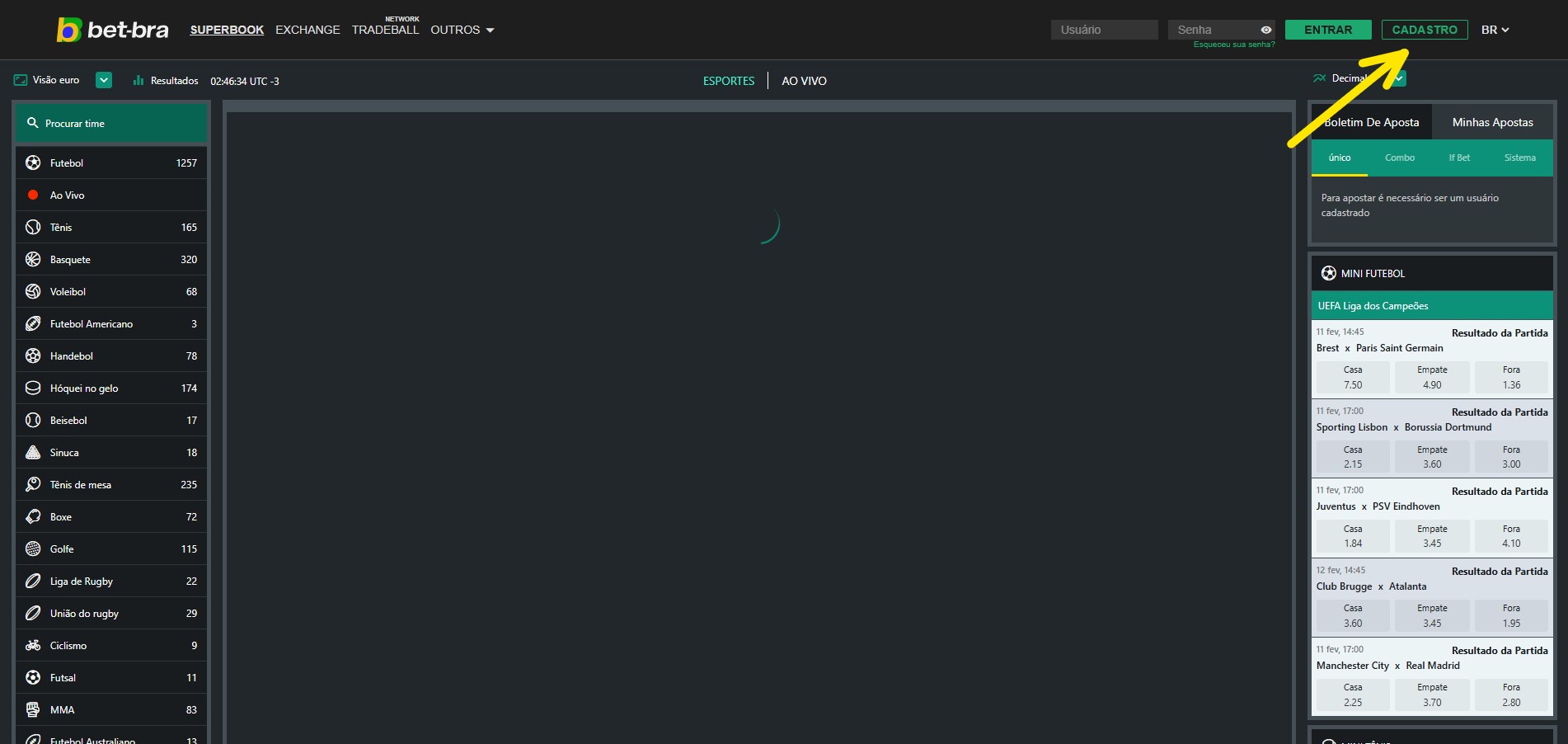Open the EXCHANGE section
The width and height of the screenshot is (1568, 744).
tap(307, 30)
